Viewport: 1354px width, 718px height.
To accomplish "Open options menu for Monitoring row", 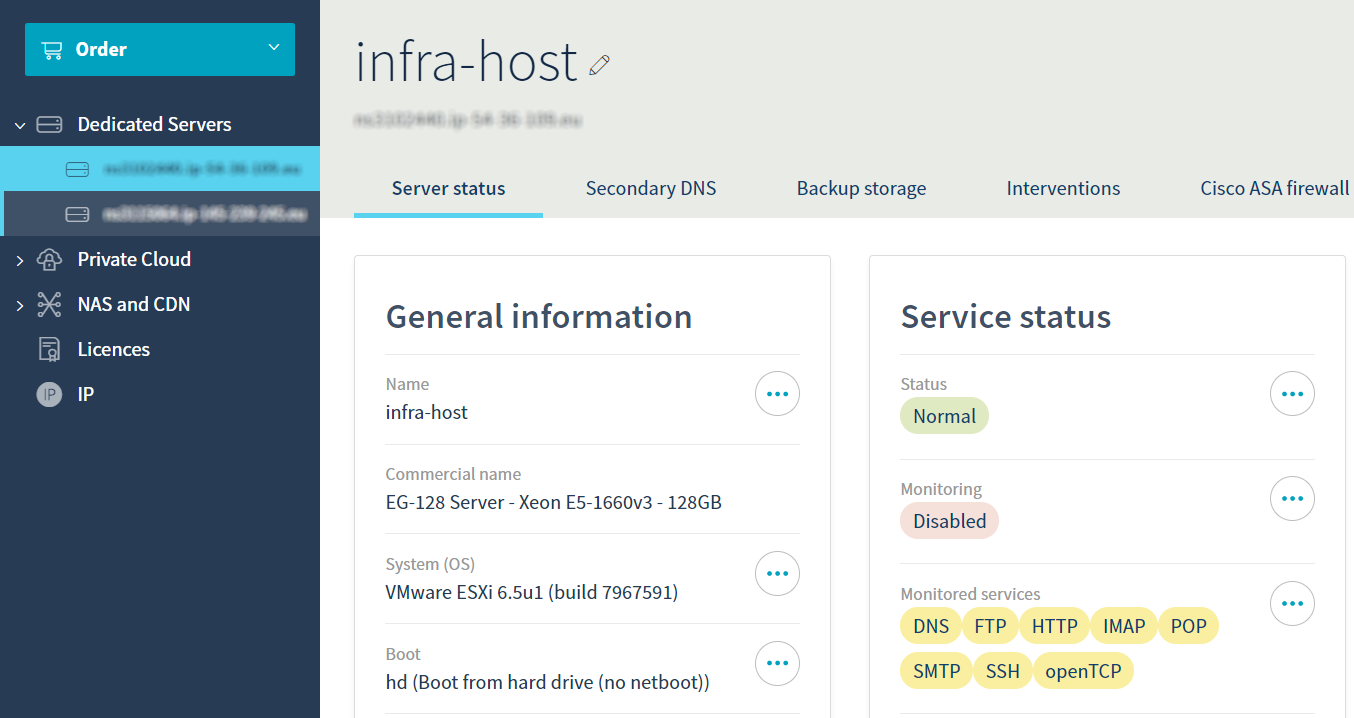I will tap(1292, 498).
